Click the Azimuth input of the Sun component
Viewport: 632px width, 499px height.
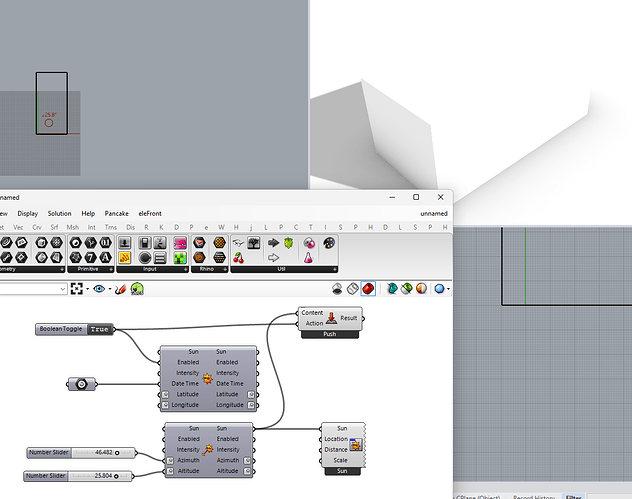188,460
